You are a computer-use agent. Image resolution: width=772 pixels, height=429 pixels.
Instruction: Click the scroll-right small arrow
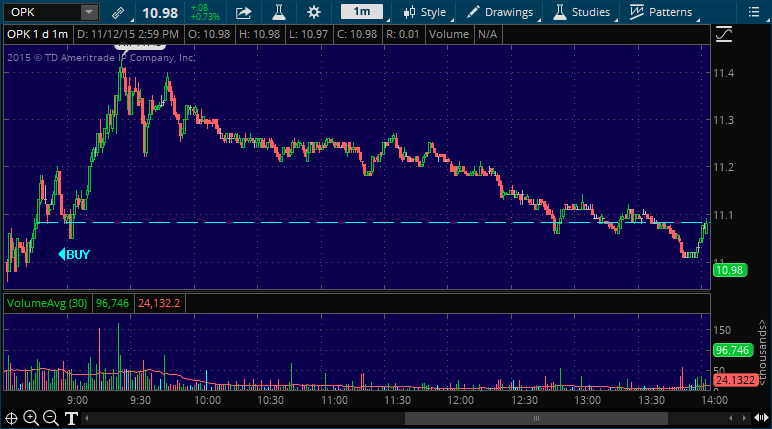pyautogui.click(x=743, y=419)
